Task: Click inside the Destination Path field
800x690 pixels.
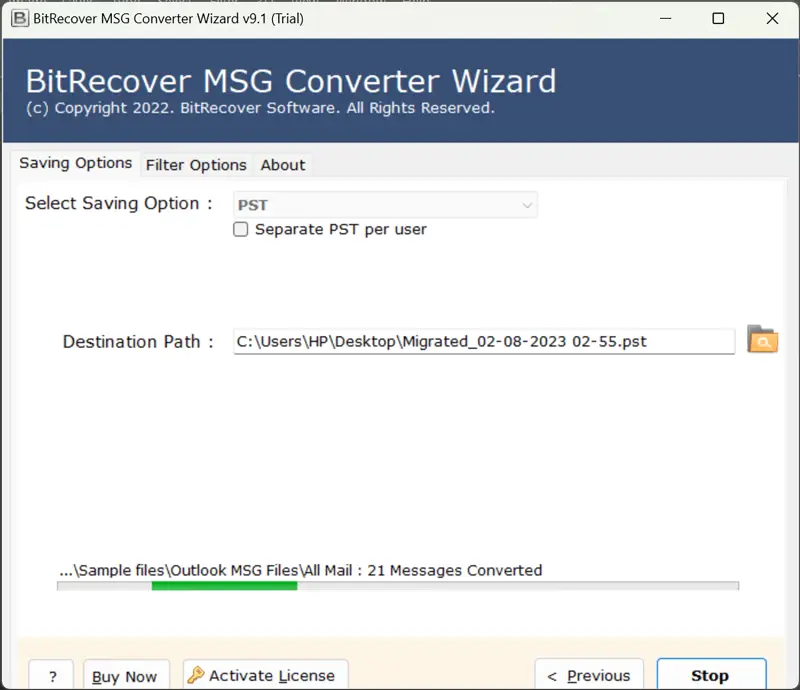Action: [450, 340]
